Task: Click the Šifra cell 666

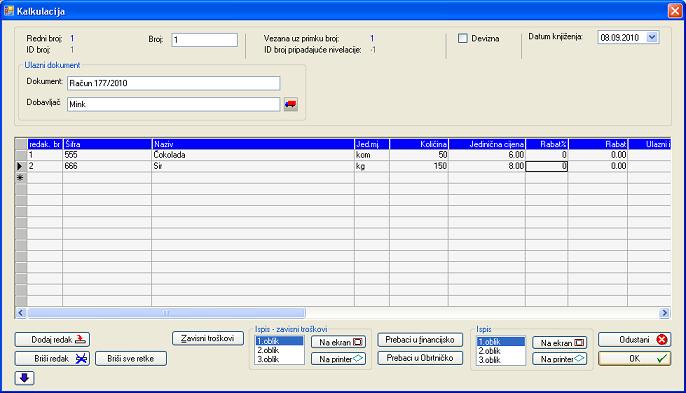Action: pyautogui.click(x=107, y=166)
